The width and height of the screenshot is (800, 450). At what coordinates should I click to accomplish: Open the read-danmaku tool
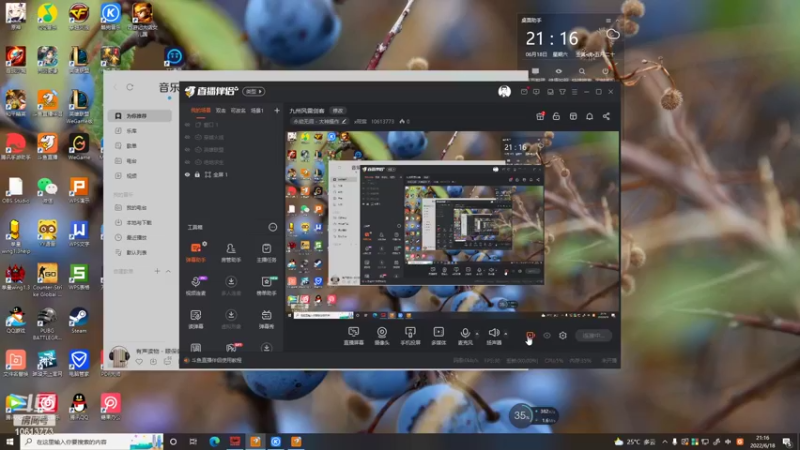pyautogui.click(x=196, y=319)
